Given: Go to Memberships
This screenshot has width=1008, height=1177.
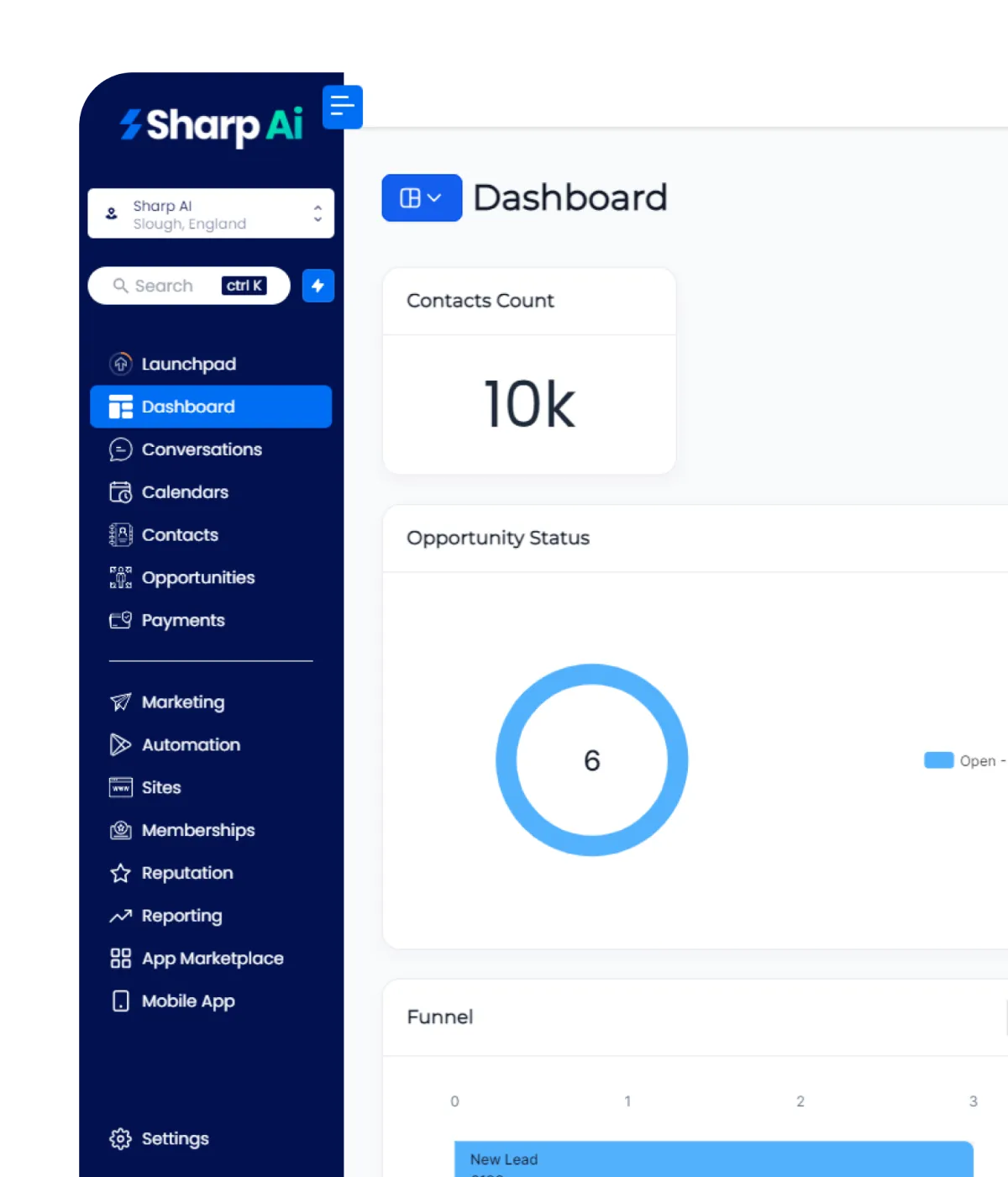Looking at the screenshot, I should [211, 831].
